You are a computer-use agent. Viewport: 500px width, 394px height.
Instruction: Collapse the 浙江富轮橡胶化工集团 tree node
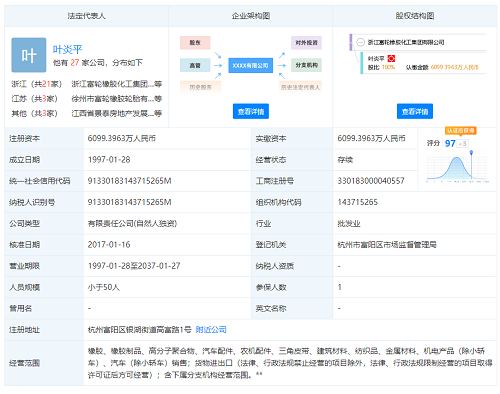click(360, 42)
